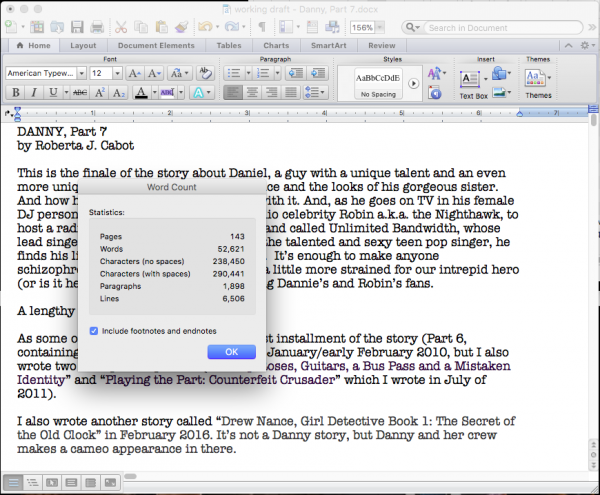Expand the font size dropdown
Screen dimensions: 600x495
click(x=118, y=74)
